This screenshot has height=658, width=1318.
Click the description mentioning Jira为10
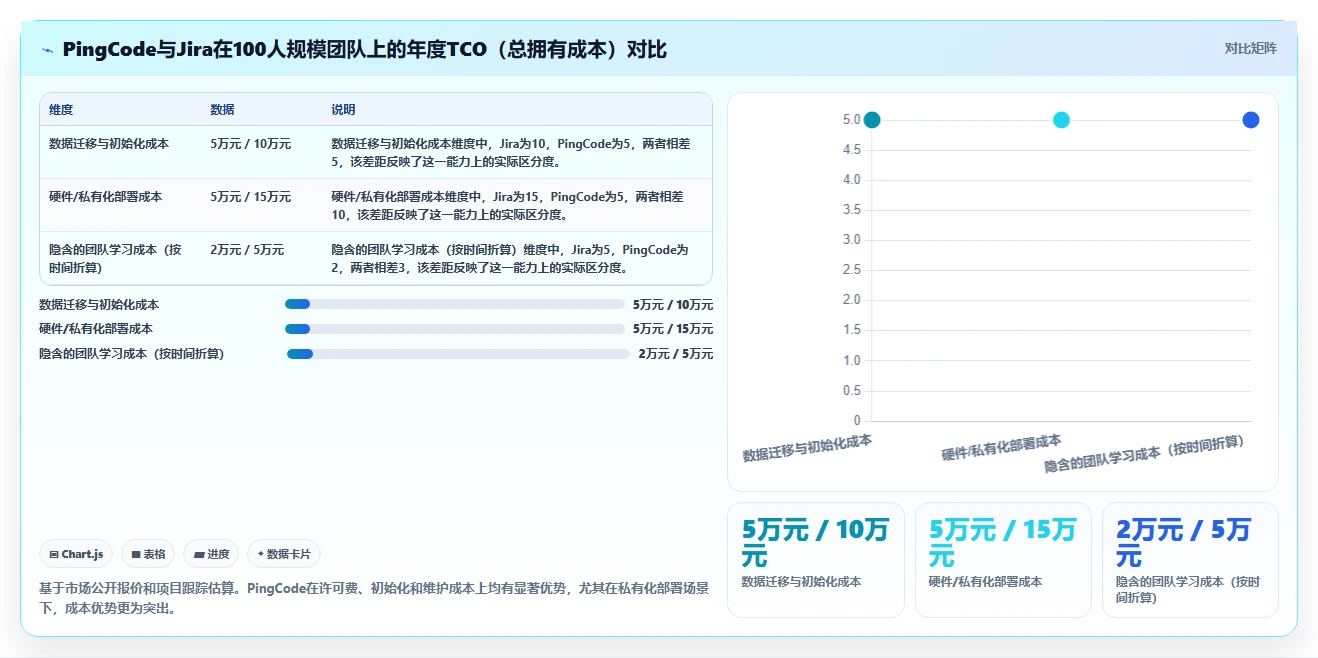point(511,152)
